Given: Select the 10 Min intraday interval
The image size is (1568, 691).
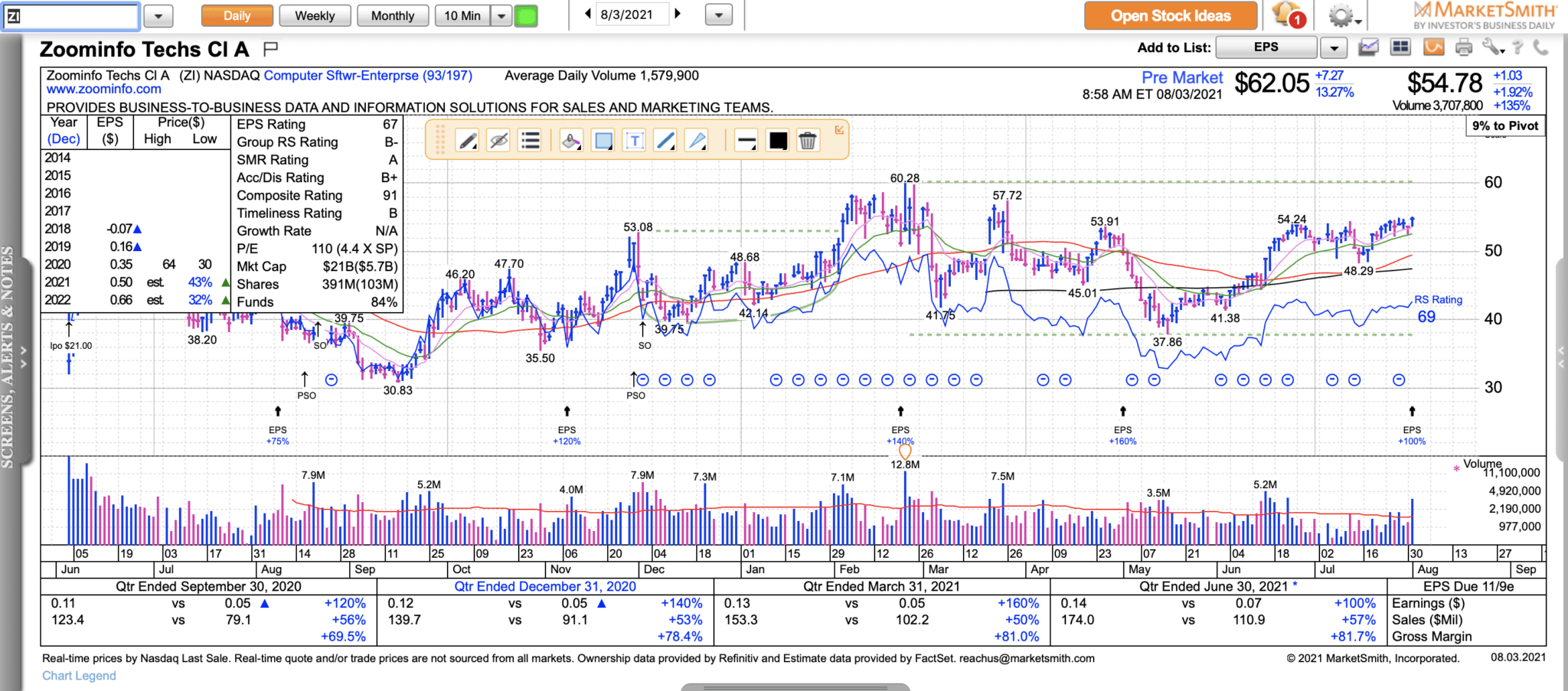Looking at the screenshot, I should point(462,15).
